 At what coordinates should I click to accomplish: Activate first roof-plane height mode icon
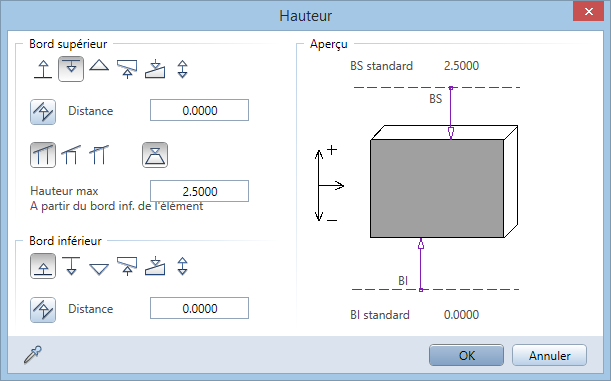coord(43,155)
